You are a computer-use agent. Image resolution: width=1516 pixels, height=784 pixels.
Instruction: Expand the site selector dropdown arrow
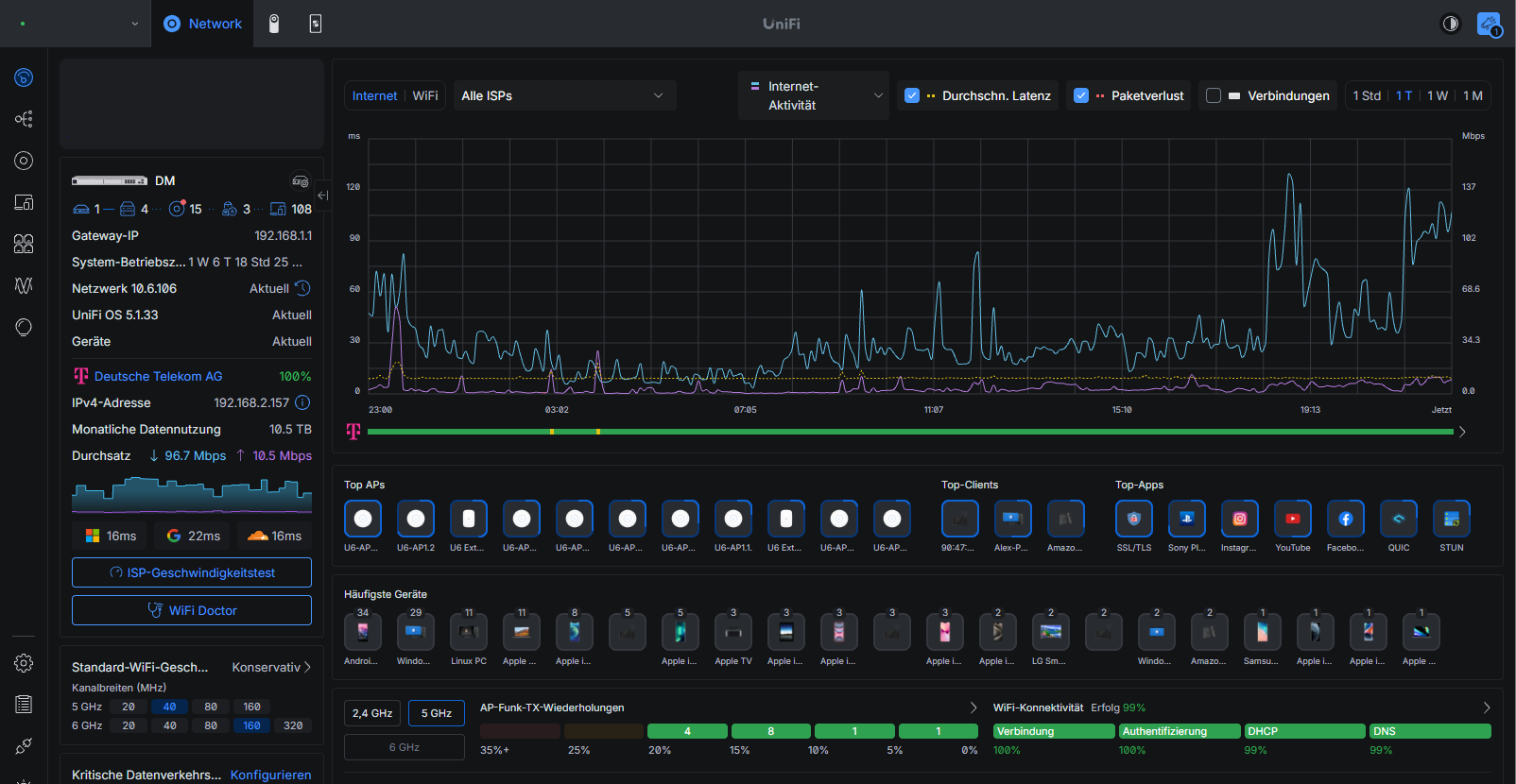(x=134, y=24)
